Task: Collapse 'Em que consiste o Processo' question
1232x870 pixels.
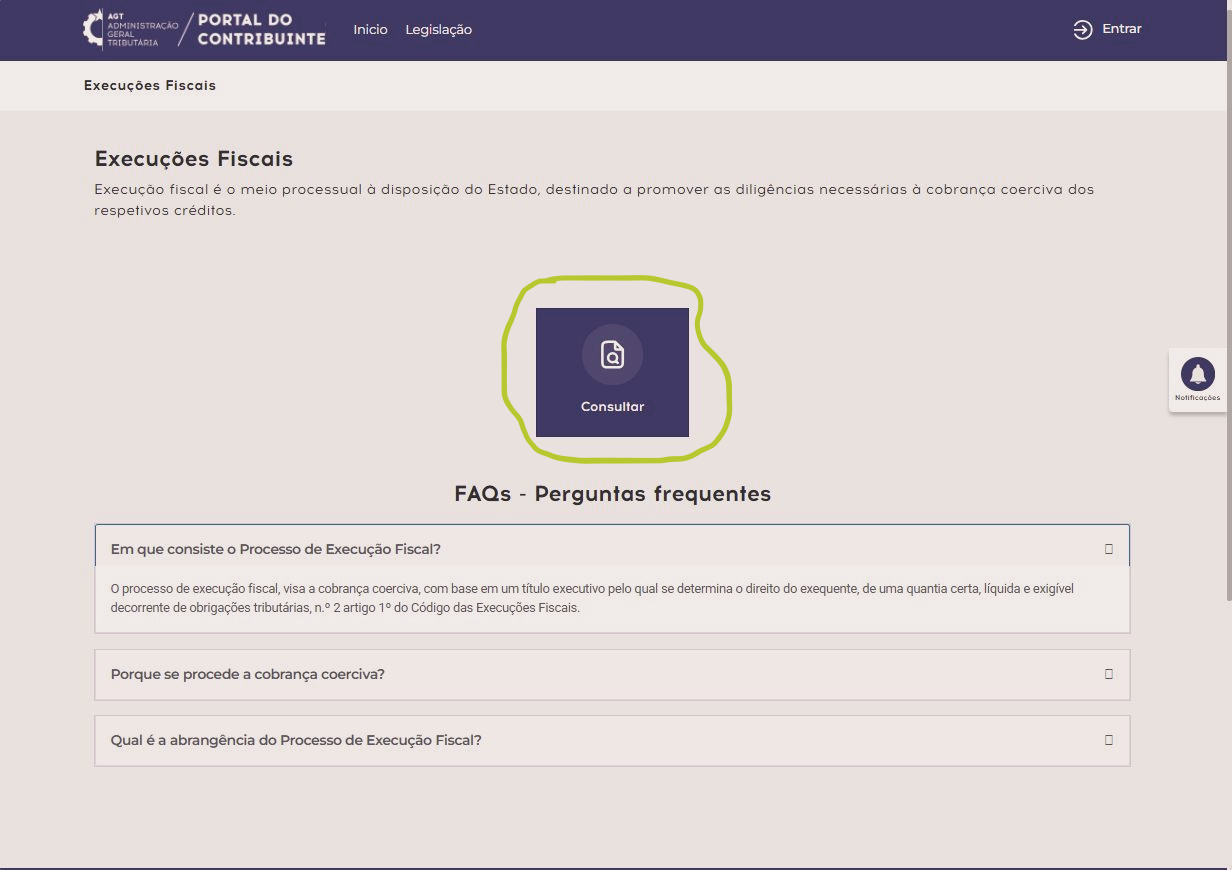Action: pos(276,549)
